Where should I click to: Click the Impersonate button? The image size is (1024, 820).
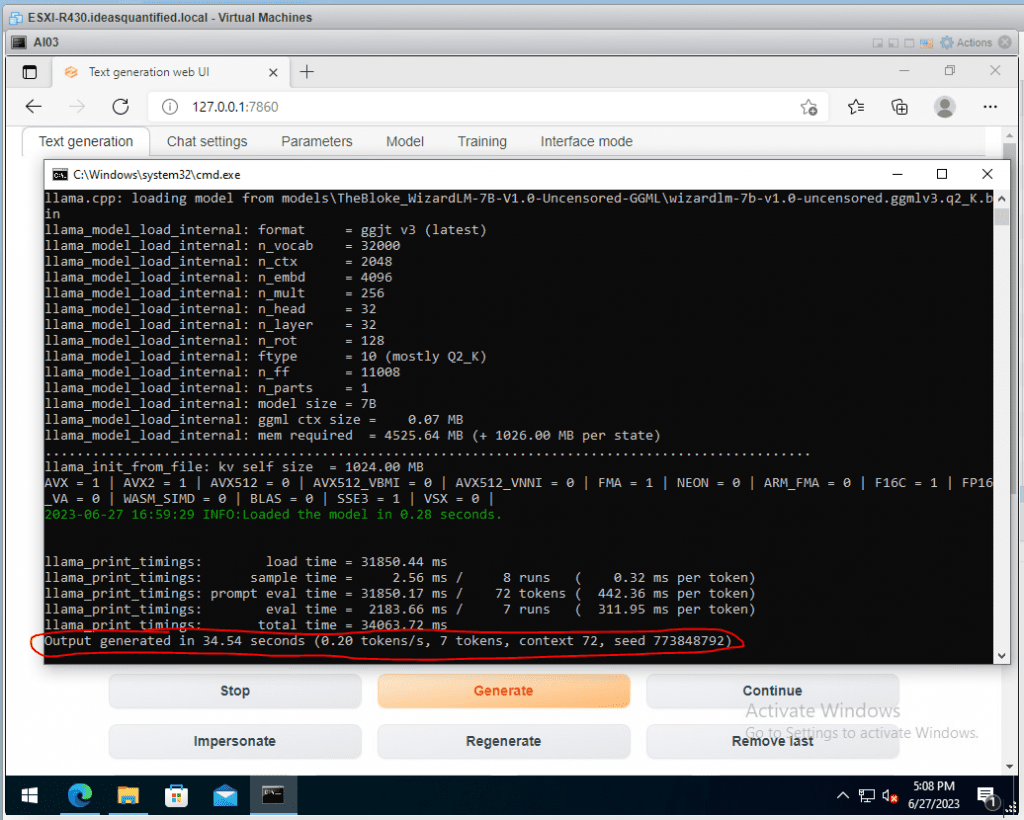(235, 742)
